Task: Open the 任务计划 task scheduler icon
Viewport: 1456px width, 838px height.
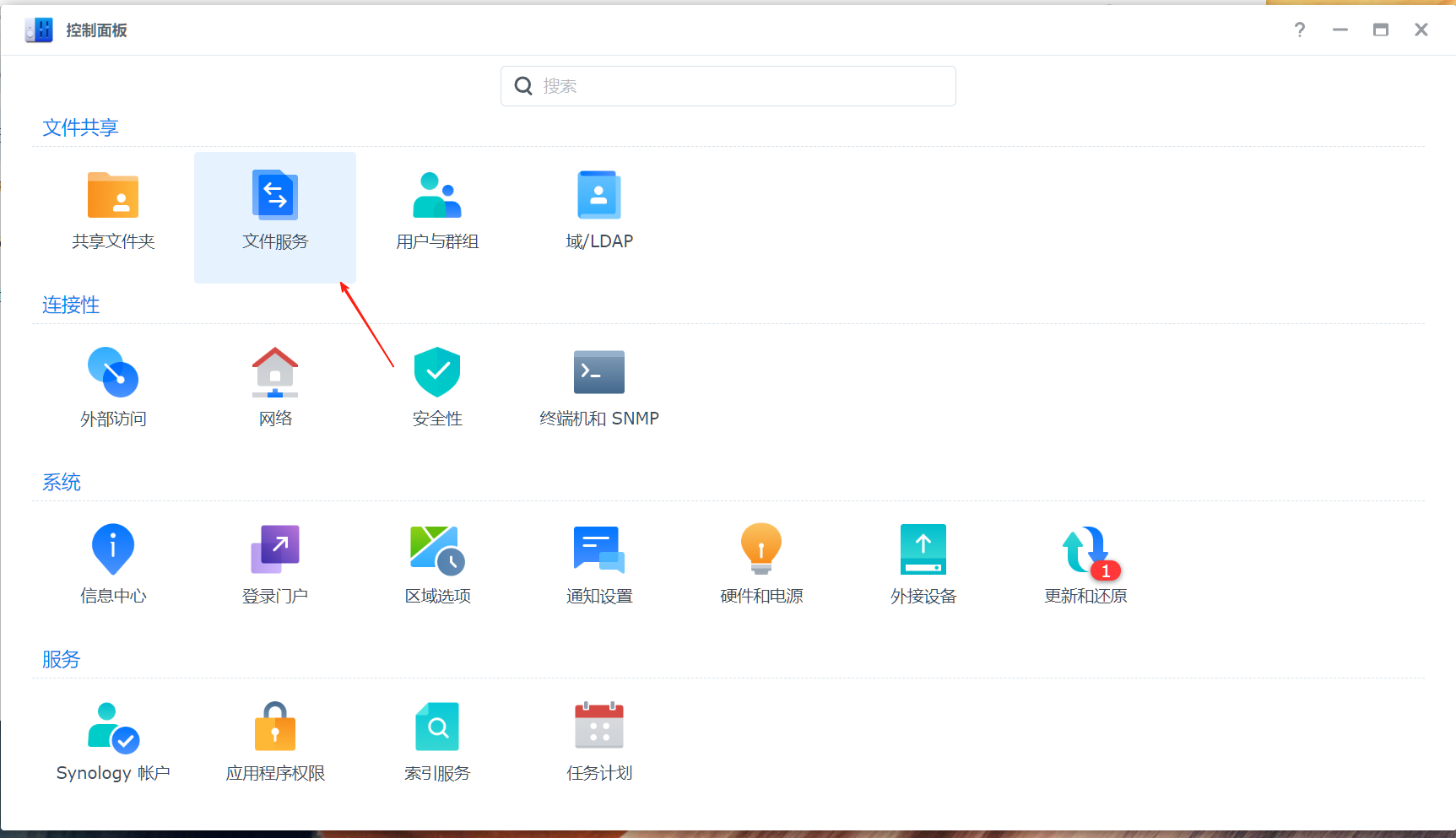Action: tap(599, 727)
